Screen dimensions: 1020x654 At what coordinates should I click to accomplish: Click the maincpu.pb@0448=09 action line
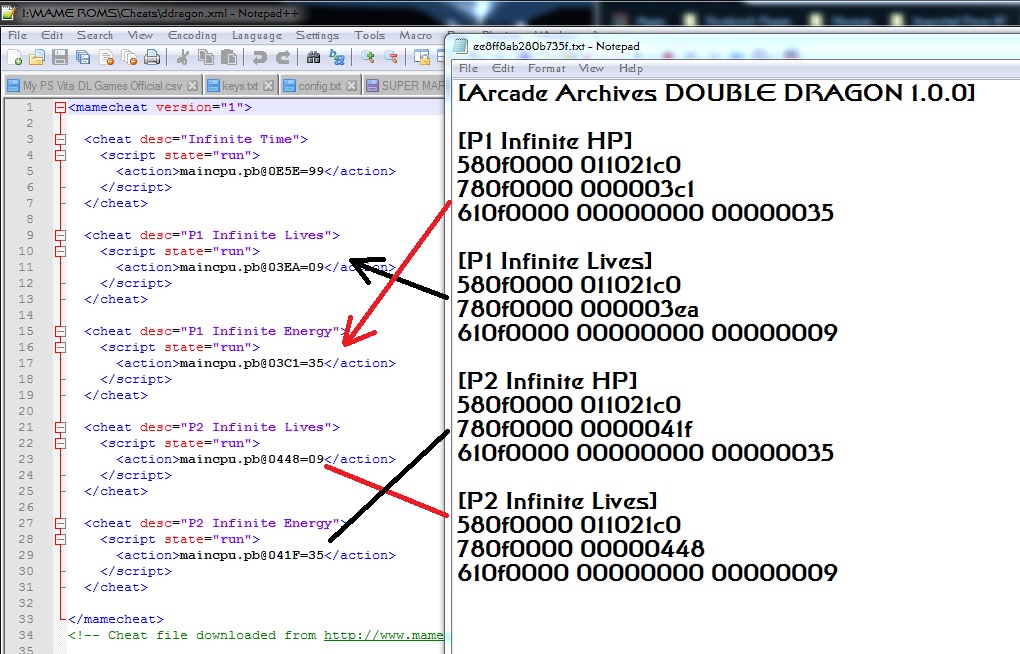(x=256, y=459)
